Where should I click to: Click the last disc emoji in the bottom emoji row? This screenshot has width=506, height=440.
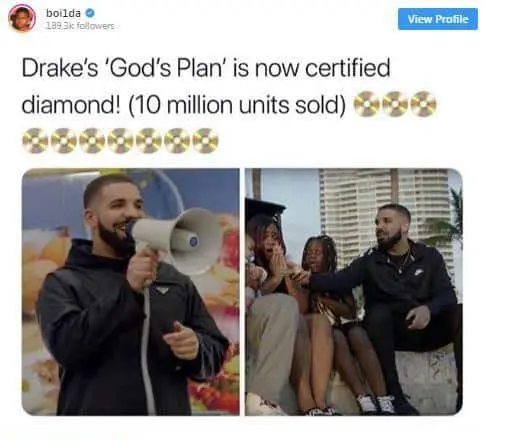click(x=205, y=141)
